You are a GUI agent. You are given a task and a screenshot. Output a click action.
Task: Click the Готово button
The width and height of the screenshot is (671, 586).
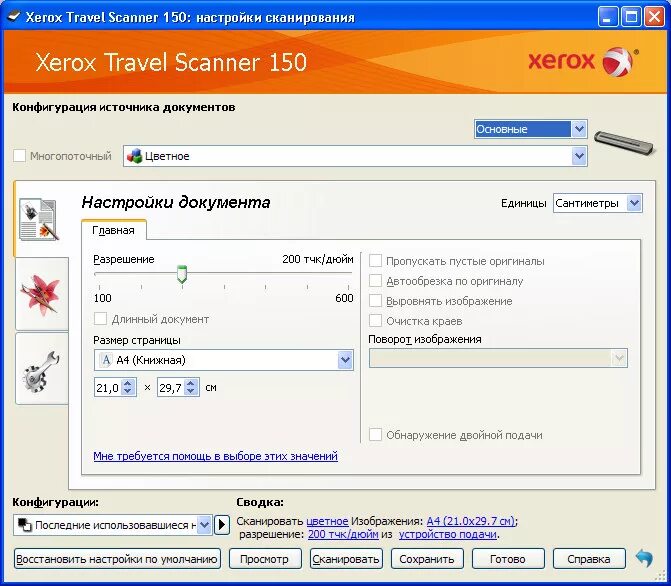[508, 559]
